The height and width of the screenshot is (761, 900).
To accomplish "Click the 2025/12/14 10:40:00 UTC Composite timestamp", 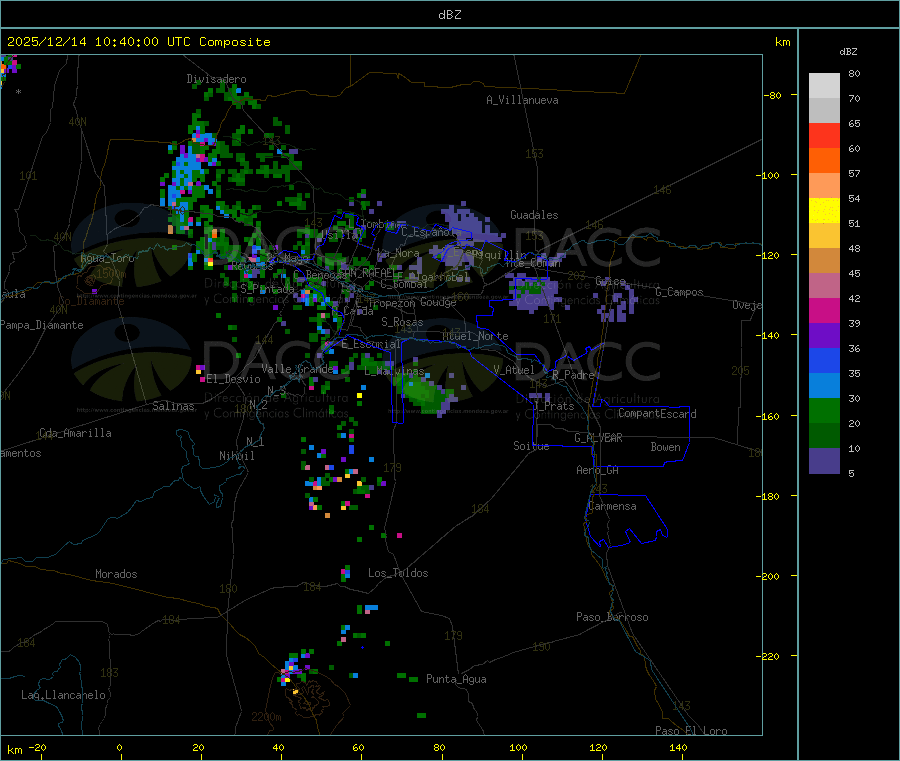I will coord(138,42).
